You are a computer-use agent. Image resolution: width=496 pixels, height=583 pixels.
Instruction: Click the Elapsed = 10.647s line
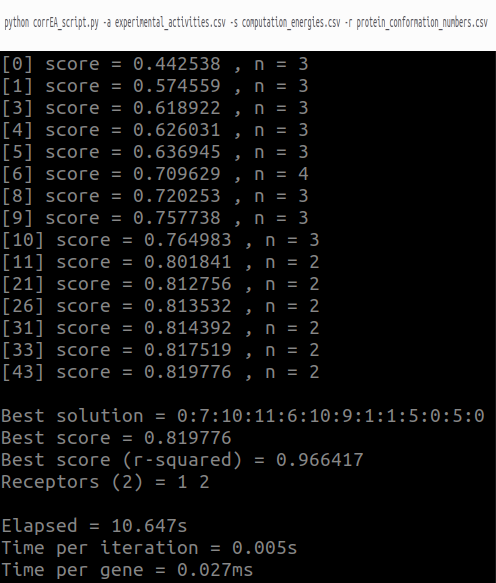94,526
